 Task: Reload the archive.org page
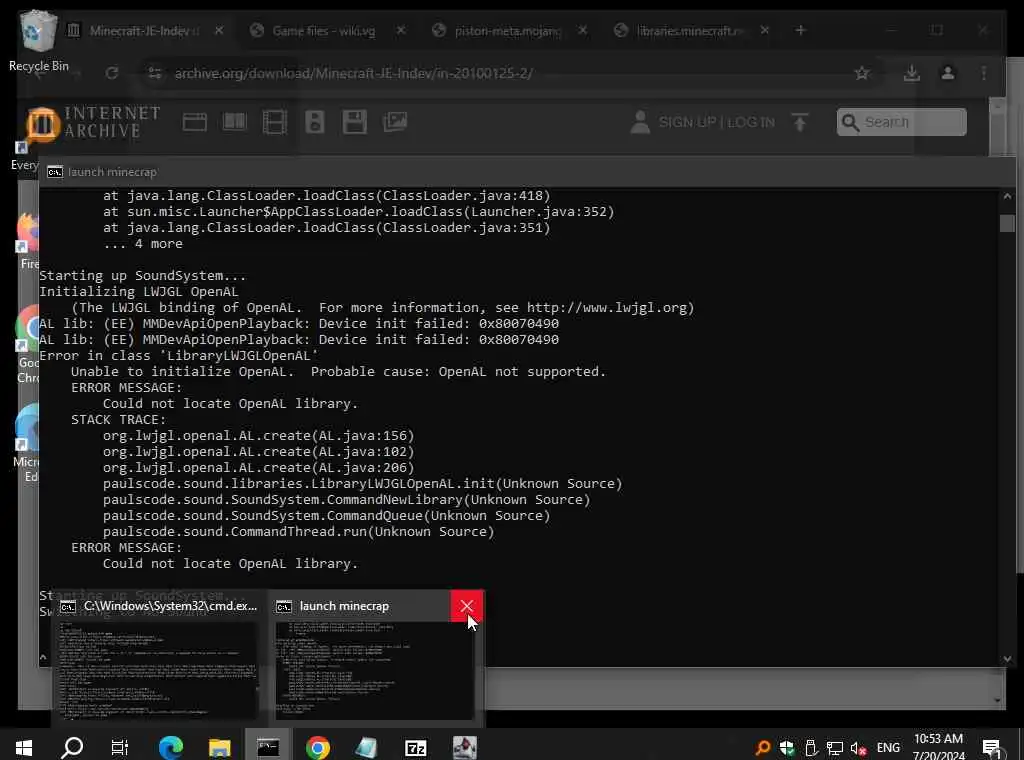(112, 73)
